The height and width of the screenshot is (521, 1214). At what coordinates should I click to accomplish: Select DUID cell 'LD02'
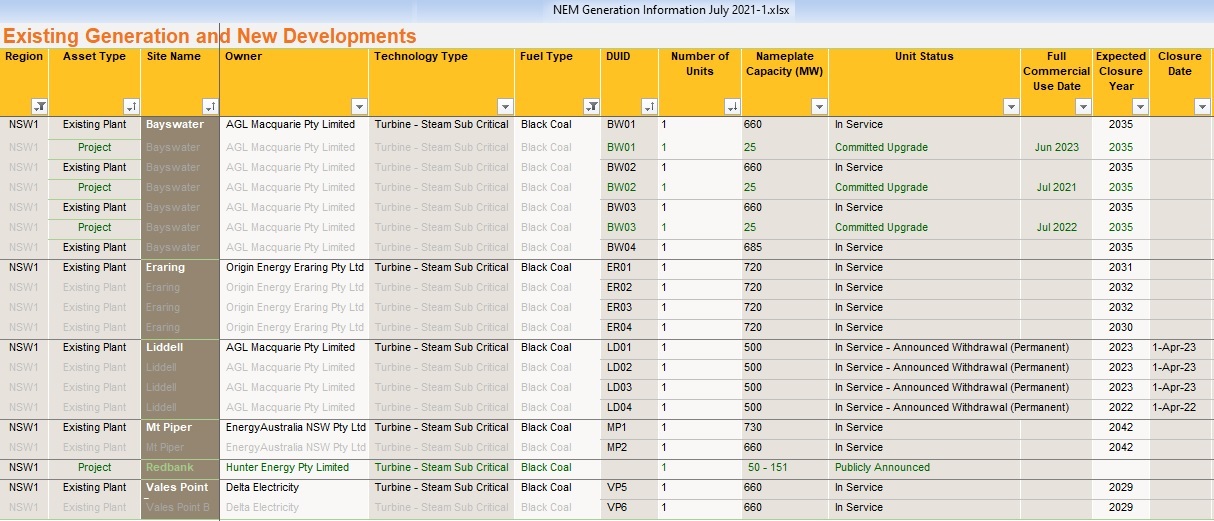pyautogui.click(x=630, y=367)
